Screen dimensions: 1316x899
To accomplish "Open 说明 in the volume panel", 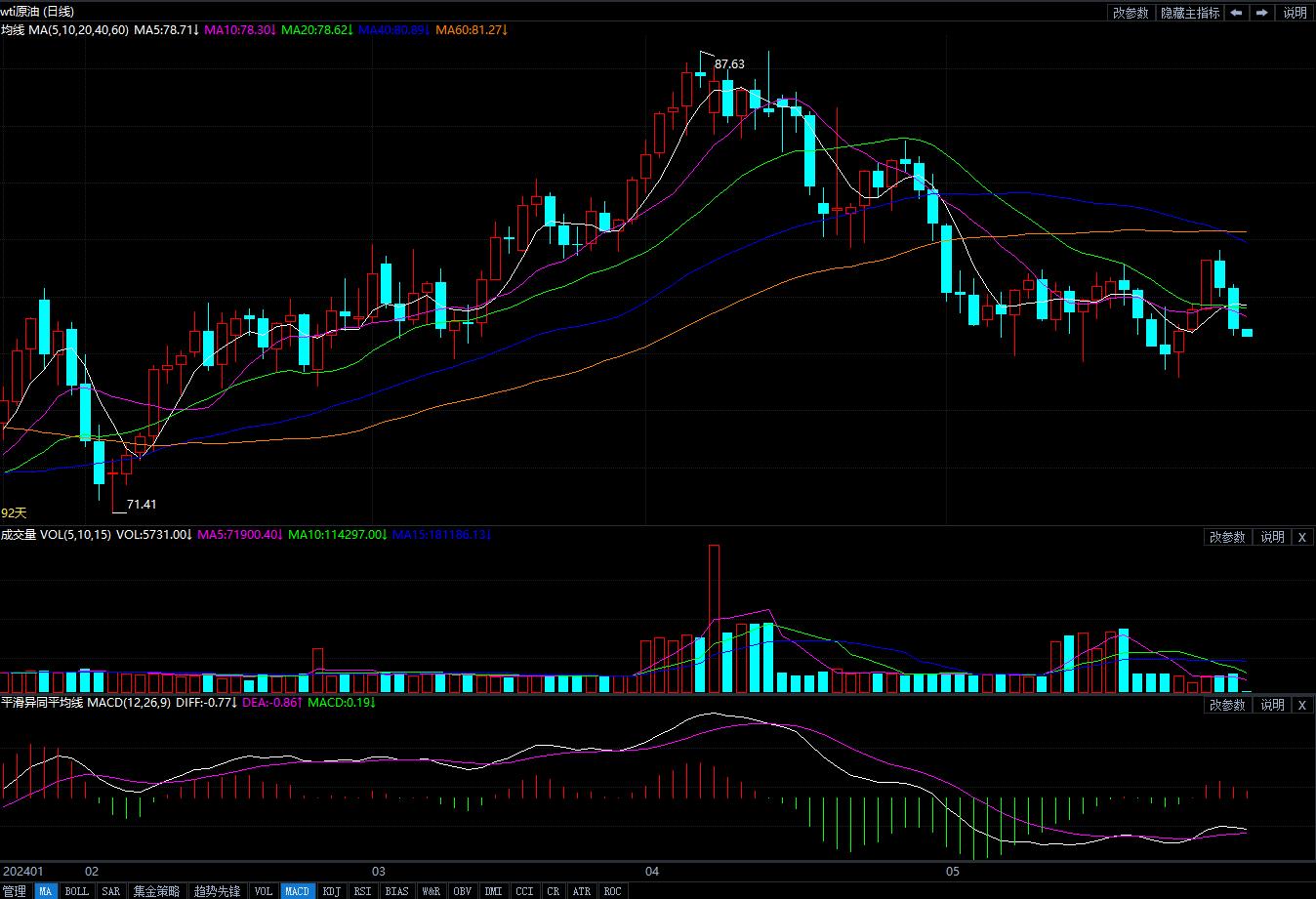I will coord(1272,537).
